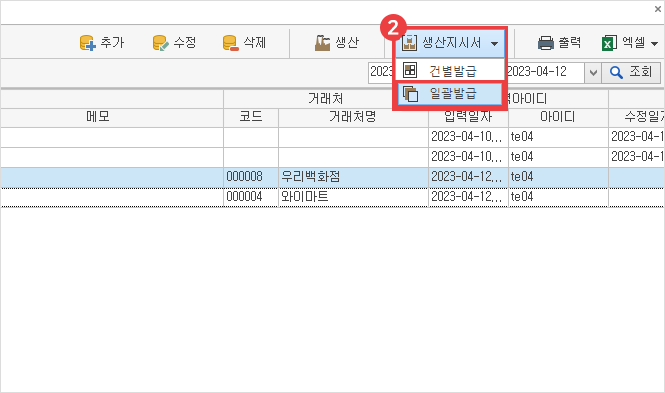Click the 생산지시서 document icon
The image size is (665, 393).
click(409, 43)
